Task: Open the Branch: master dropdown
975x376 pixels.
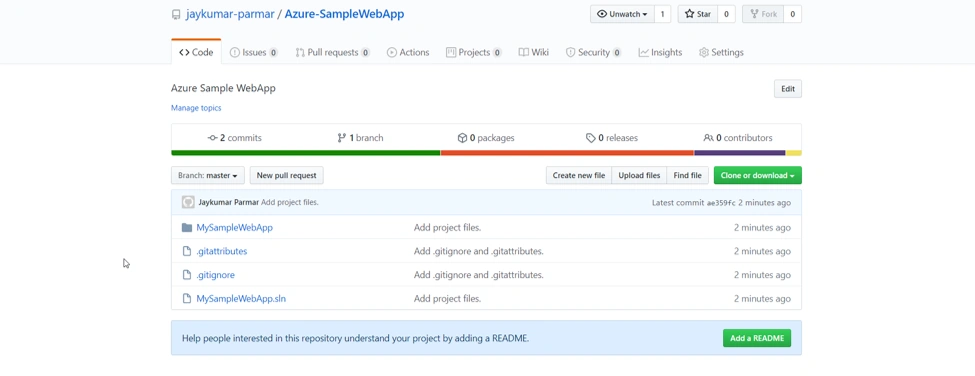Action: coord(208,175)
